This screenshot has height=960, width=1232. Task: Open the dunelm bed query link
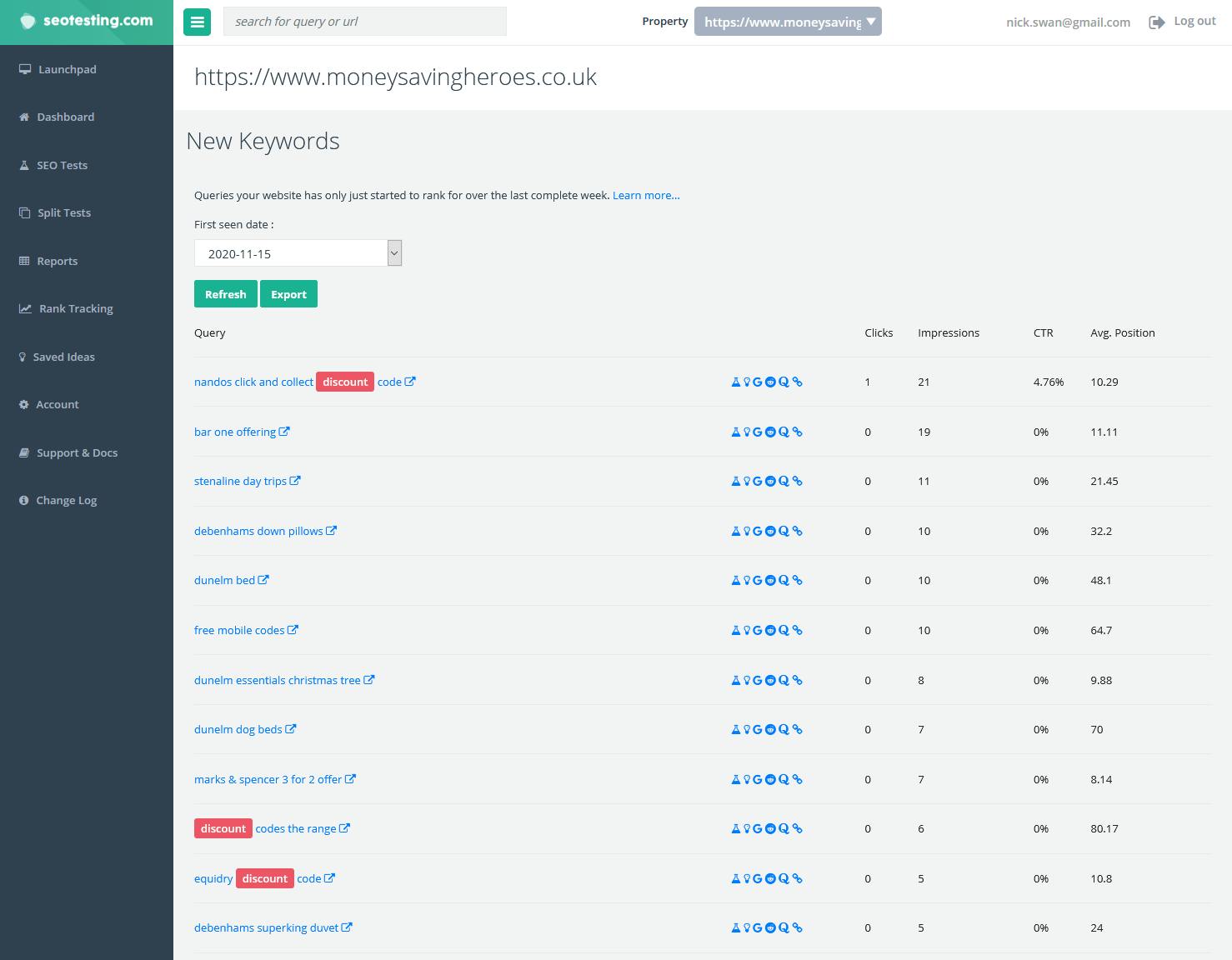(232, 580)
